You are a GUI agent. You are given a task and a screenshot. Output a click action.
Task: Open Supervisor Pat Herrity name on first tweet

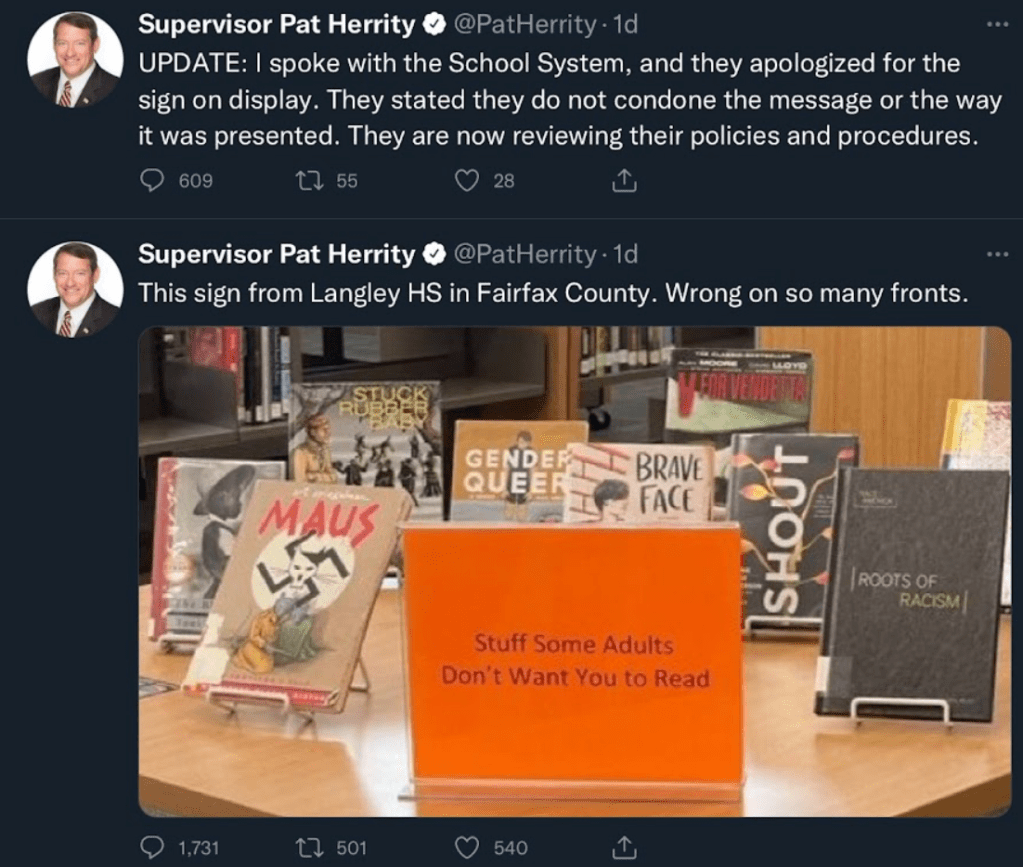[277, 25]
